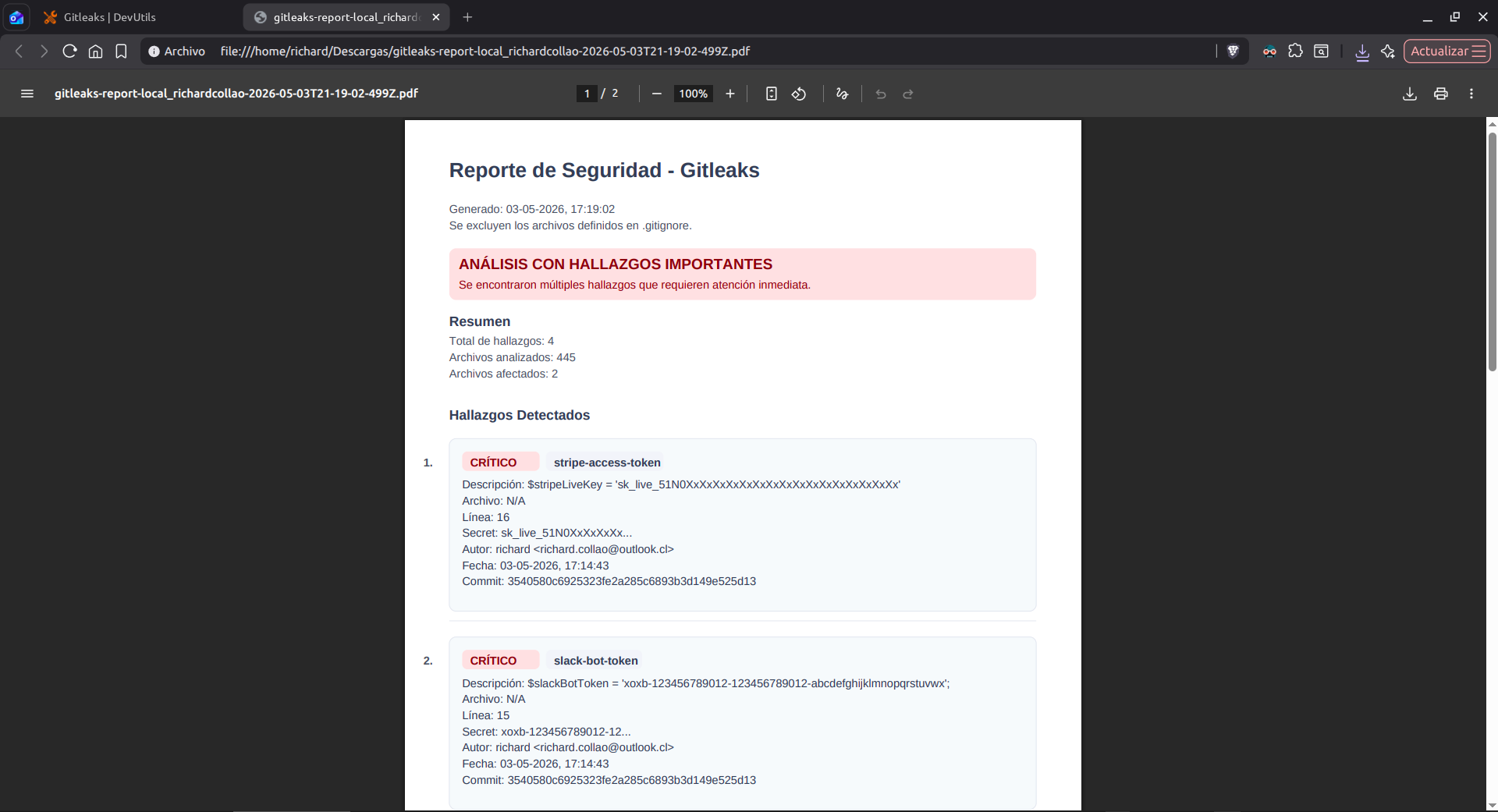Open the PDF viewer more-actions menu

1471,94
